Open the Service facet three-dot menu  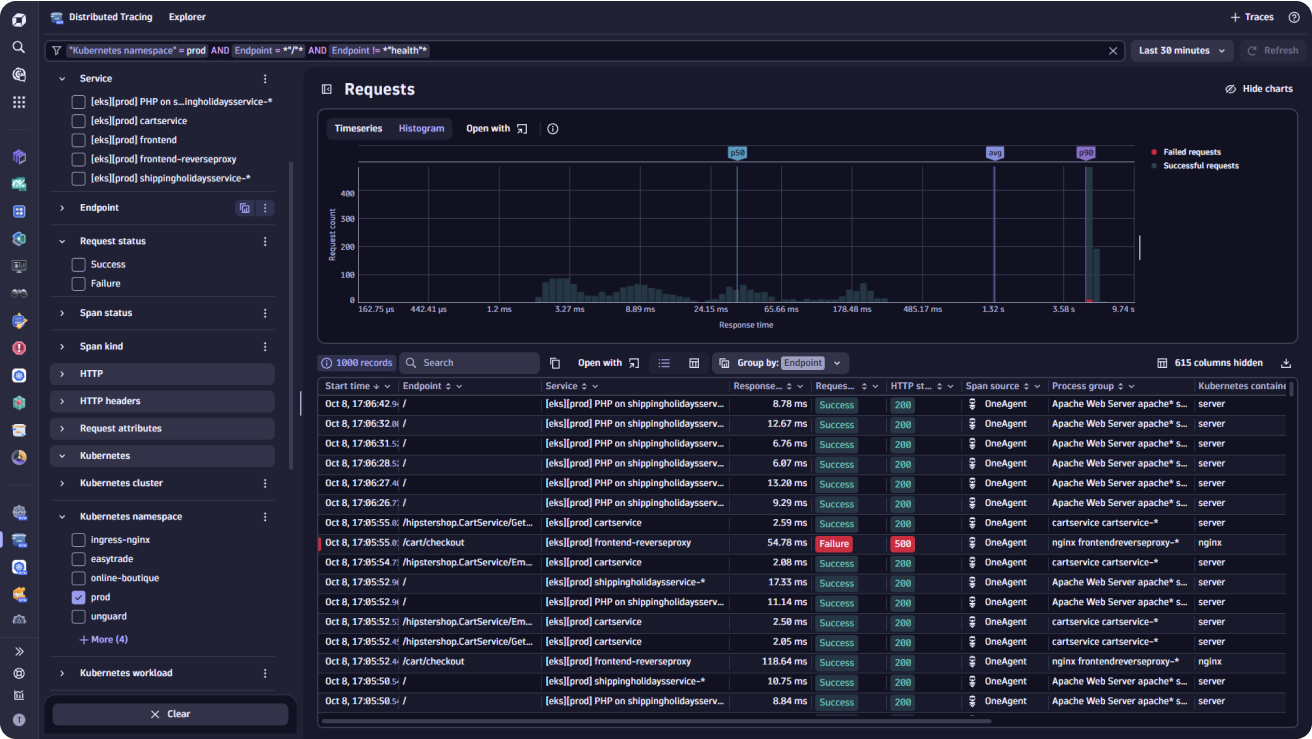265,78
